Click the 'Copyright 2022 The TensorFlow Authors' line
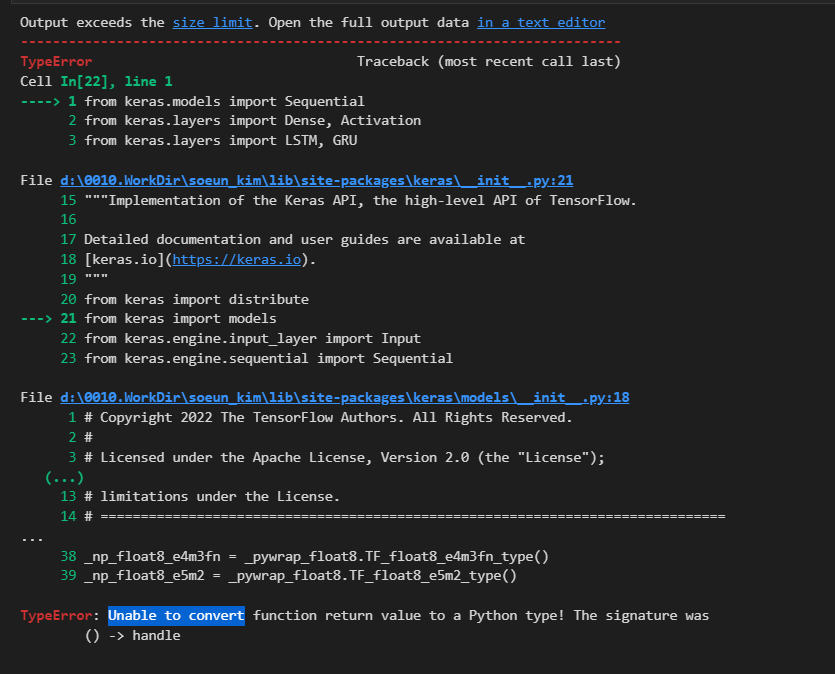Screen dimensions: 835x674 [328, 417]
